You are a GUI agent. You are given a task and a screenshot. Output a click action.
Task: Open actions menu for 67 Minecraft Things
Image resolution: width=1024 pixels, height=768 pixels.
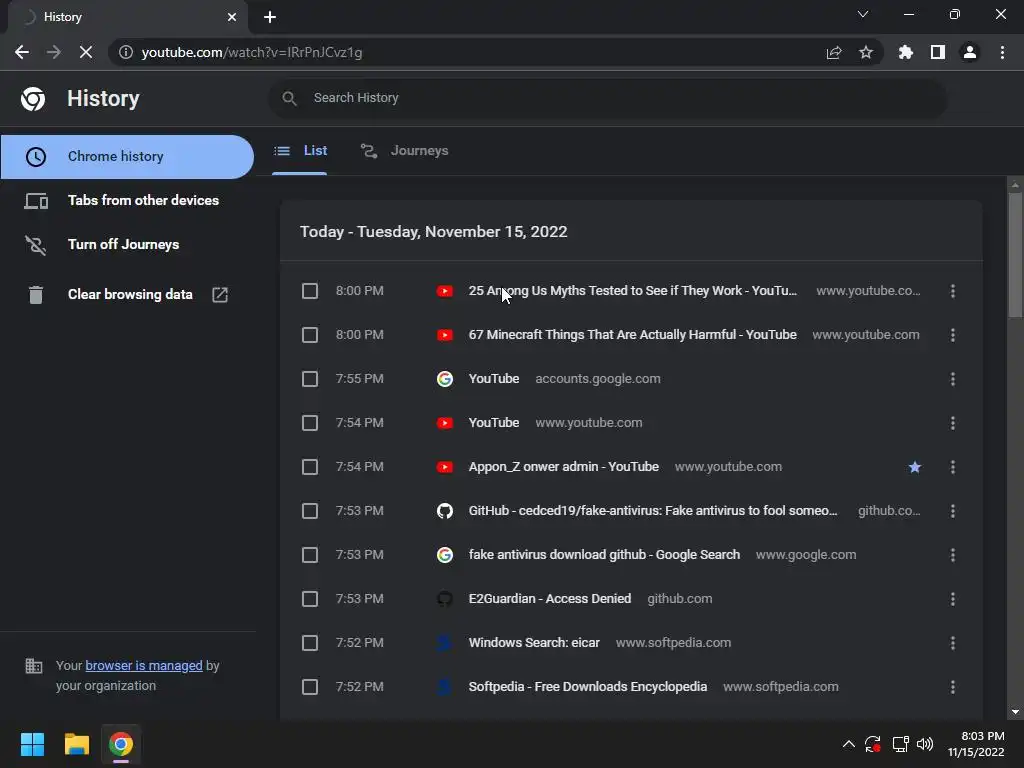(953, 335)
